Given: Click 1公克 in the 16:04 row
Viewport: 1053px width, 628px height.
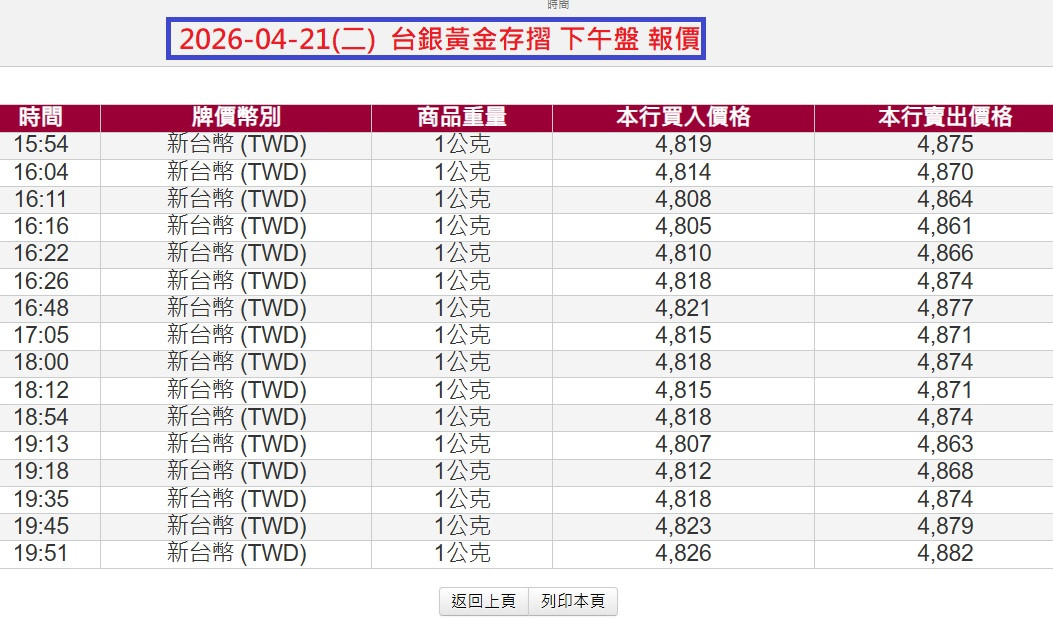Looking at the screenshot, I should tap(462, 172).
